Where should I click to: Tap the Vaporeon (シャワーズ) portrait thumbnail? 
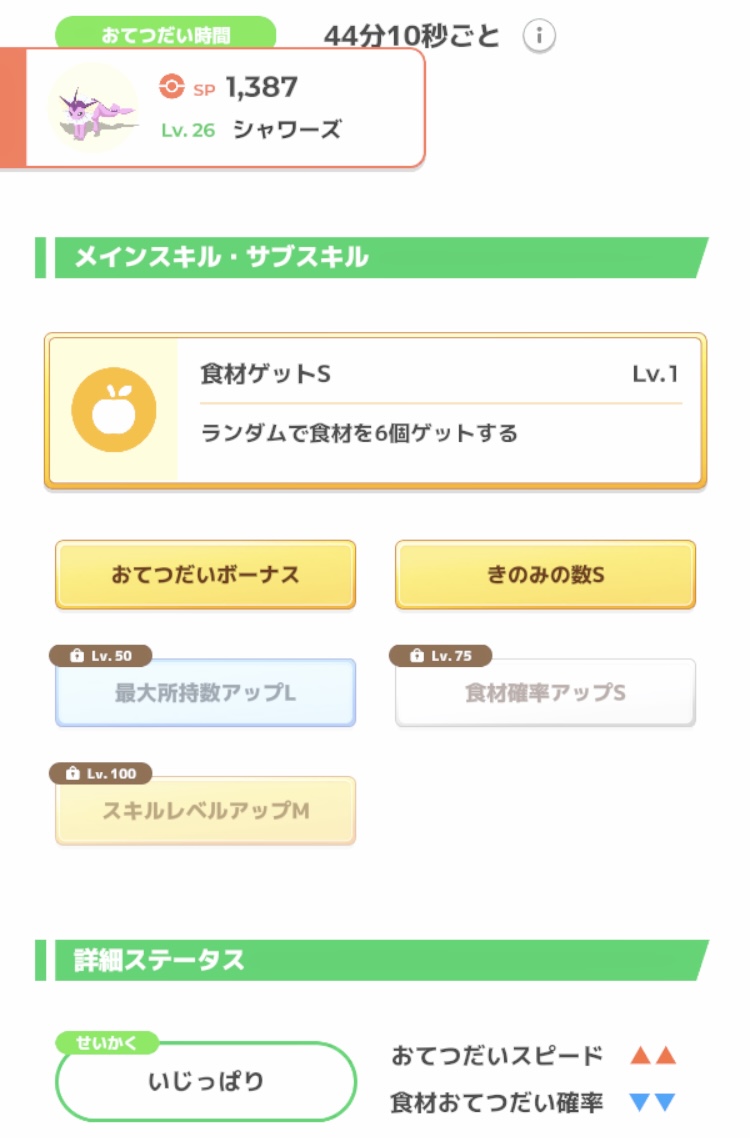(x=93, y=108)
